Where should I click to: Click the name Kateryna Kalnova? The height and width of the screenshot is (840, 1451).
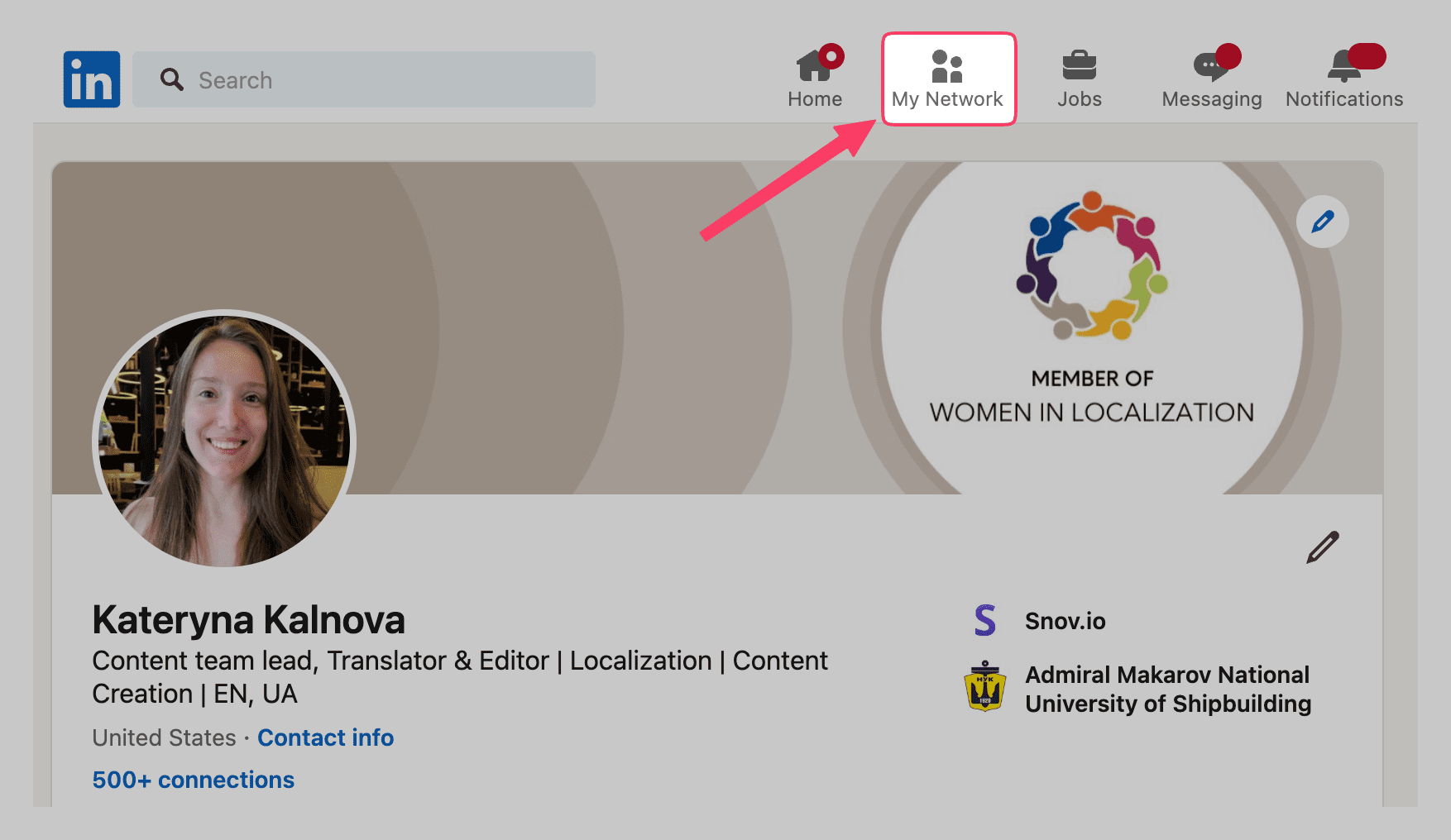click(248, 620)
